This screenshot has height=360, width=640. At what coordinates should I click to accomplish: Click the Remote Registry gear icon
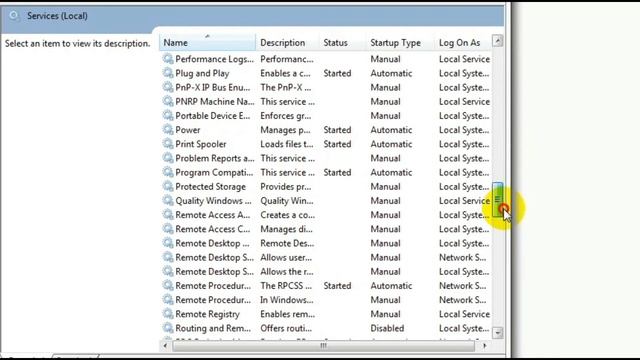tap(168, 313)
